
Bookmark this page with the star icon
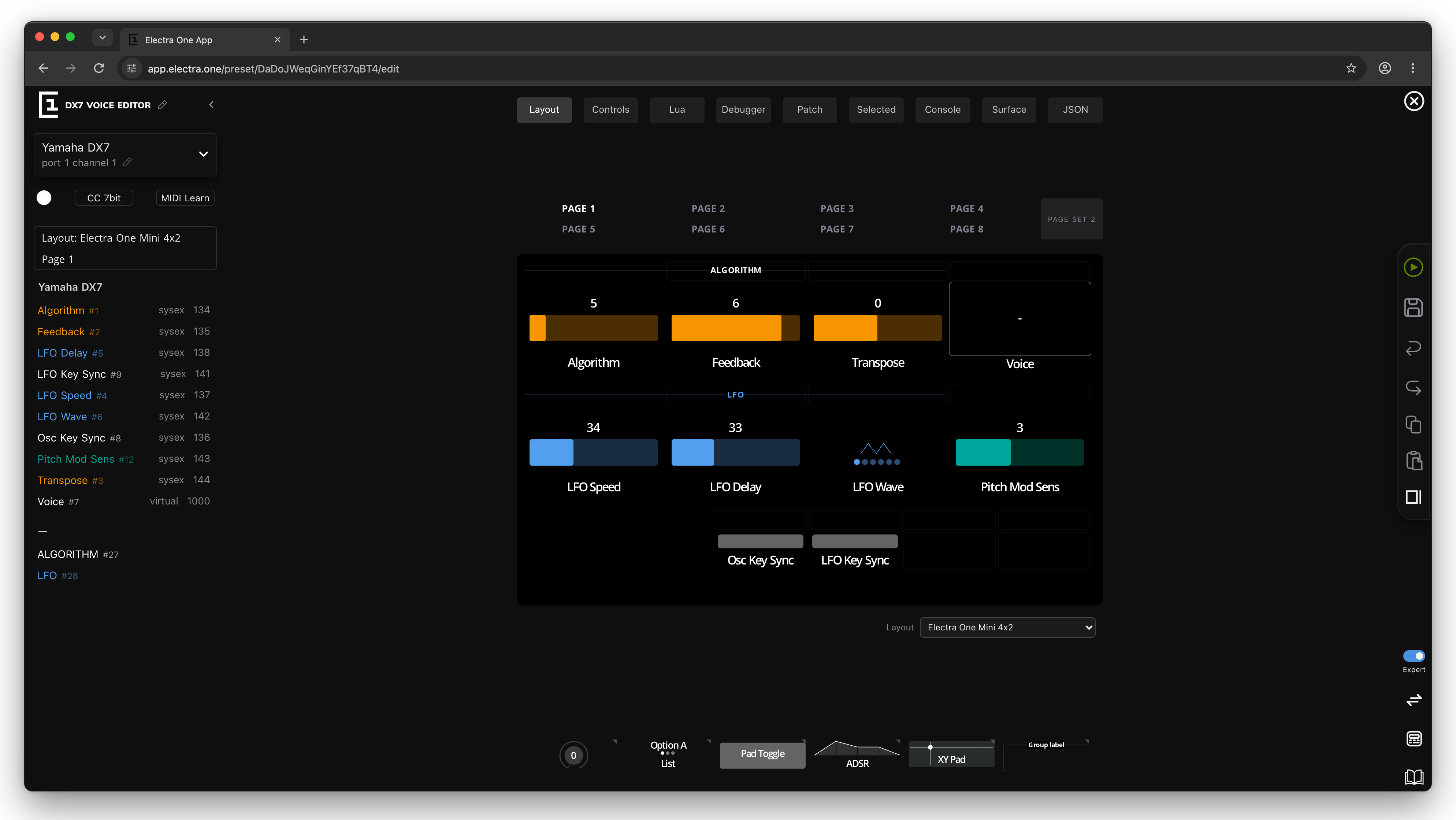pos(1351,68)
